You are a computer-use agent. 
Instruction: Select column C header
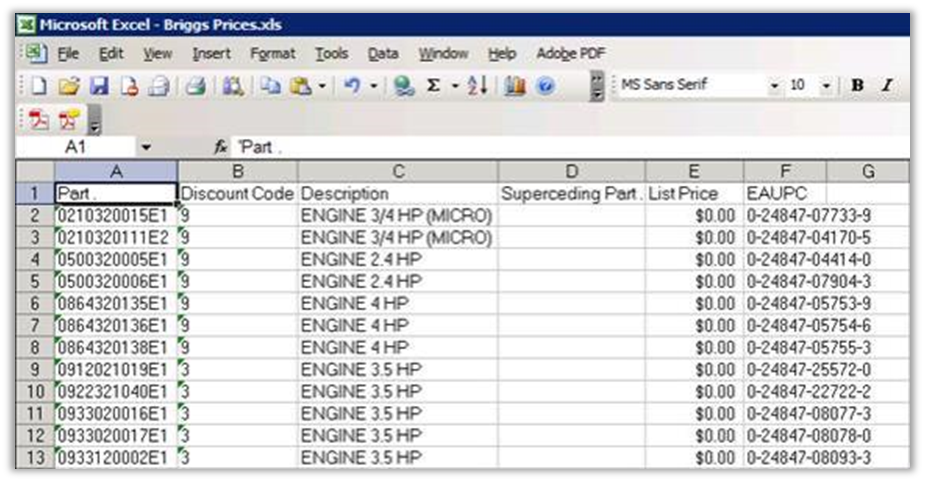(x=398, y=171)
